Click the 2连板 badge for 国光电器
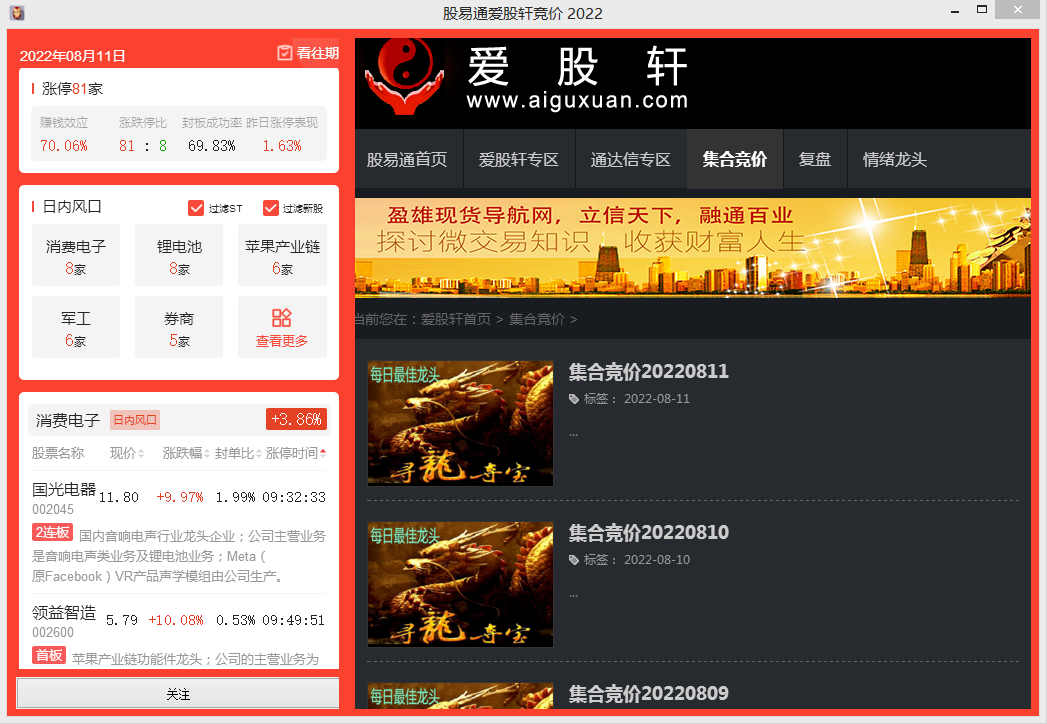Viewport: 1047px width, 724px height. [x=52, y=532]
